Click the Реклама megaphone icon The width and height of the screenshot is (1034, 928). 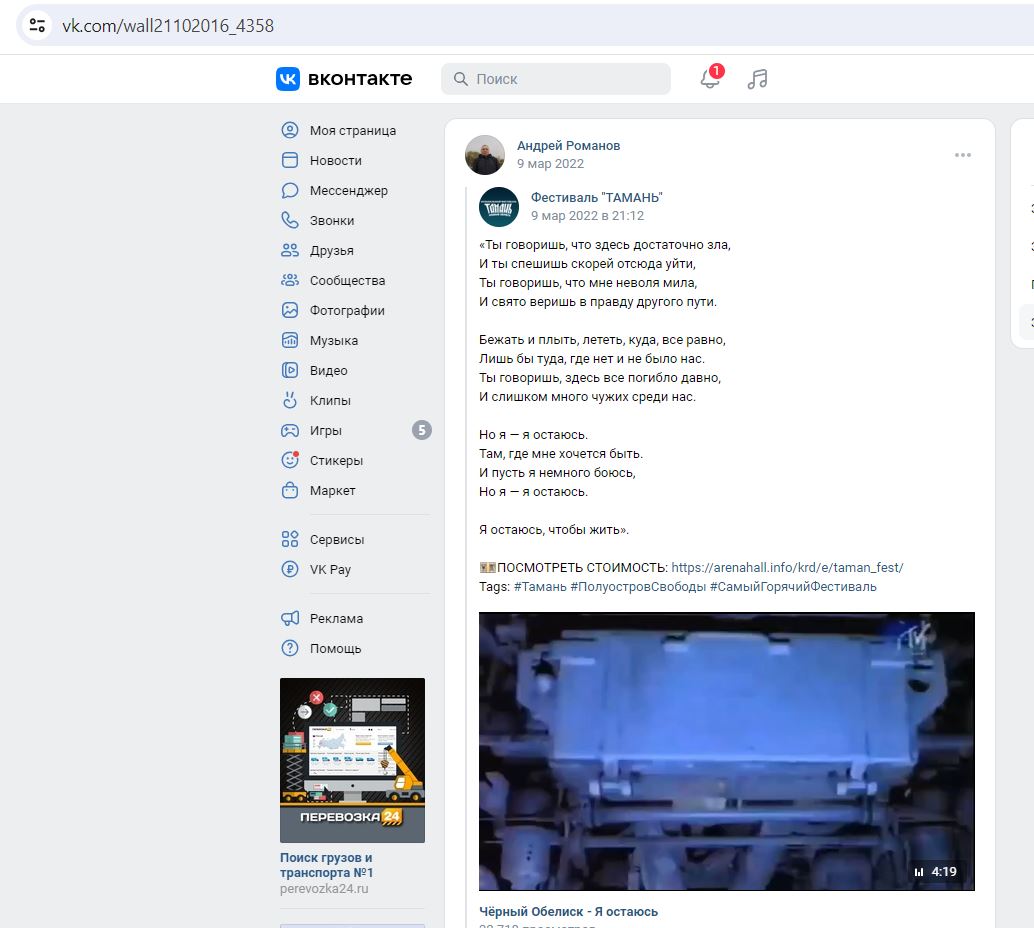click(289, 618)
